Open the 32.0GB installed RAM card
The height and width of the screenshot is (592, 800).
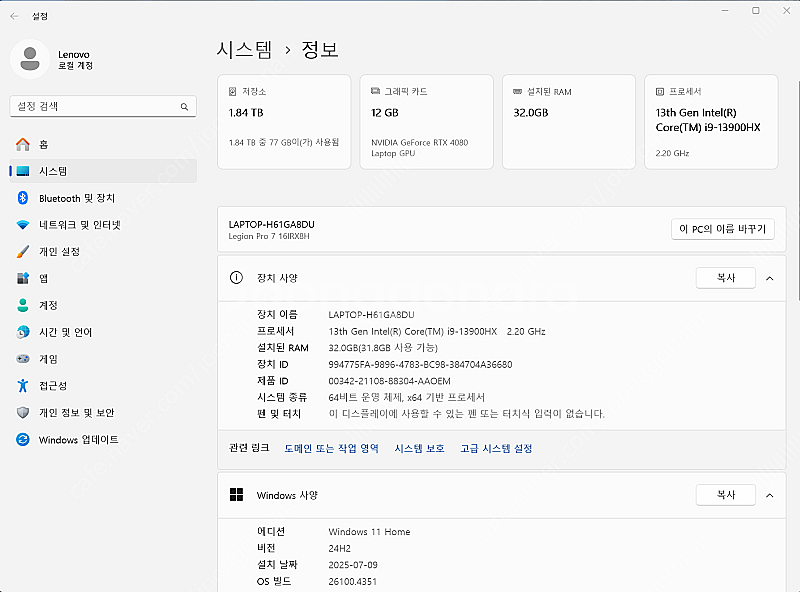pos(569,122)
